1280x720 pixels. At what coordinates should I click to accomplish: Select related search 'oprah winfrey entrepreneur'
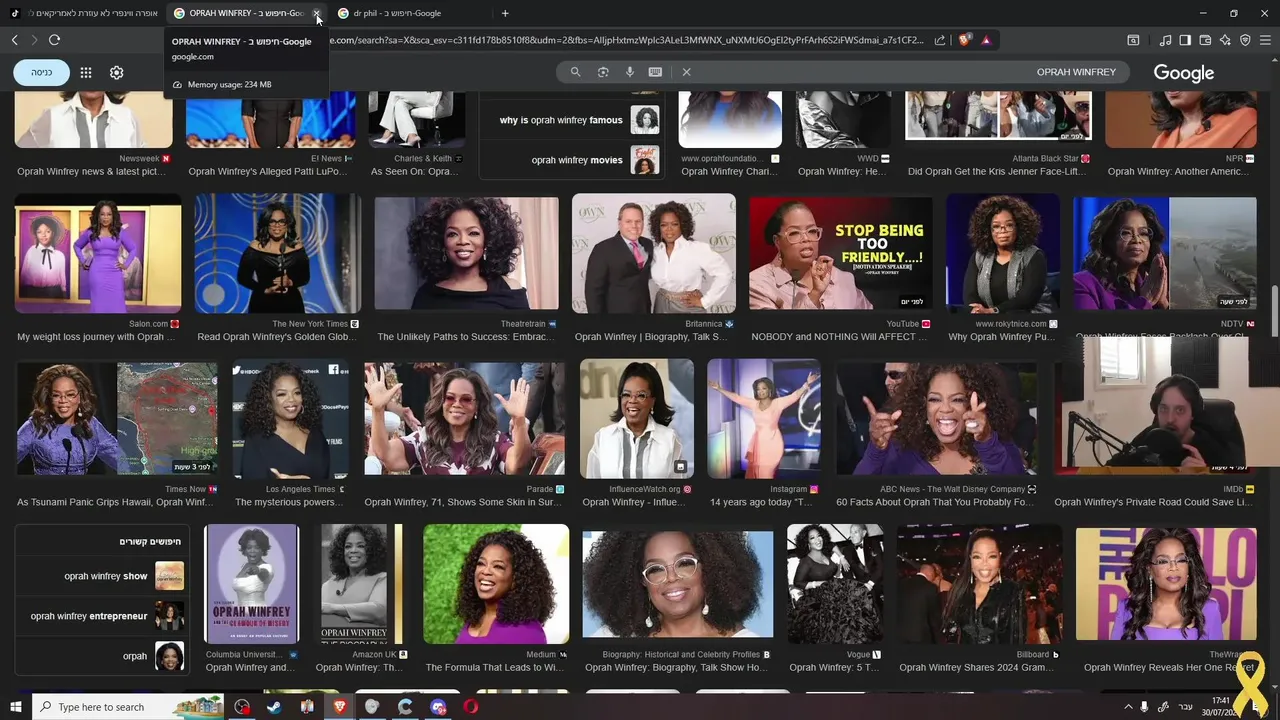[x=102, y=616]
